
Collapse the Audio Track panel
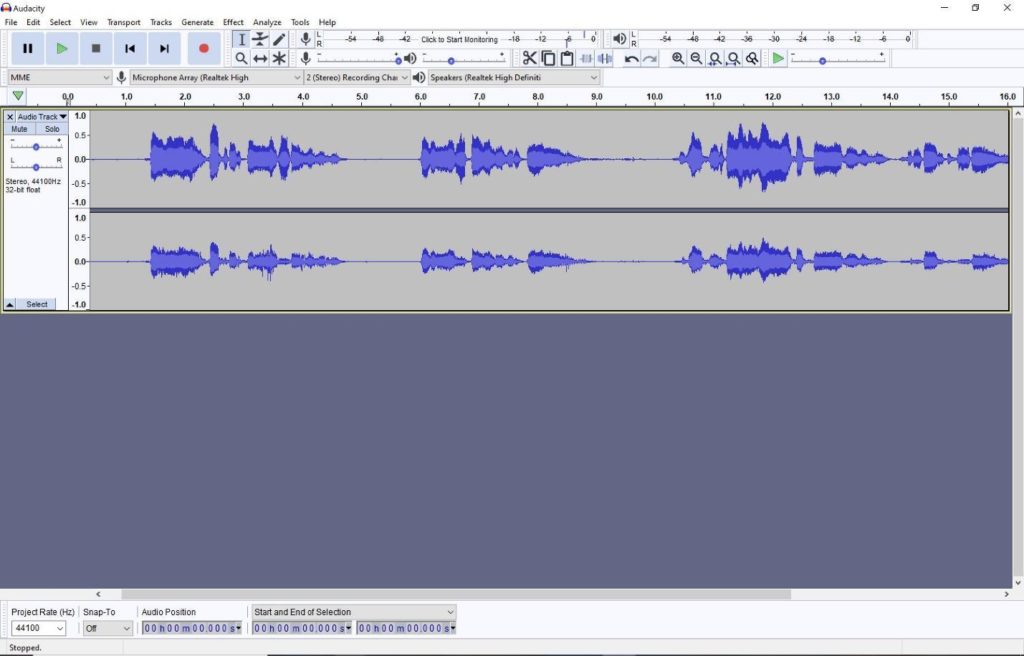tap(9, 302)
